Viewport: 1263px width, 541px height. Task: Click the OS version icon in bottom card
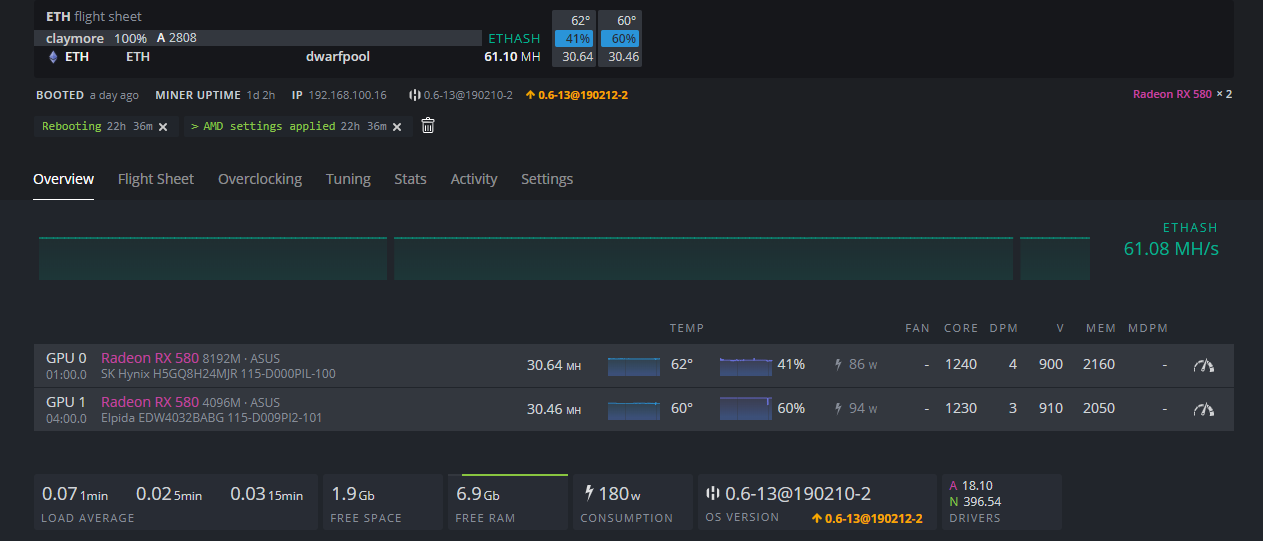point(713,494)
